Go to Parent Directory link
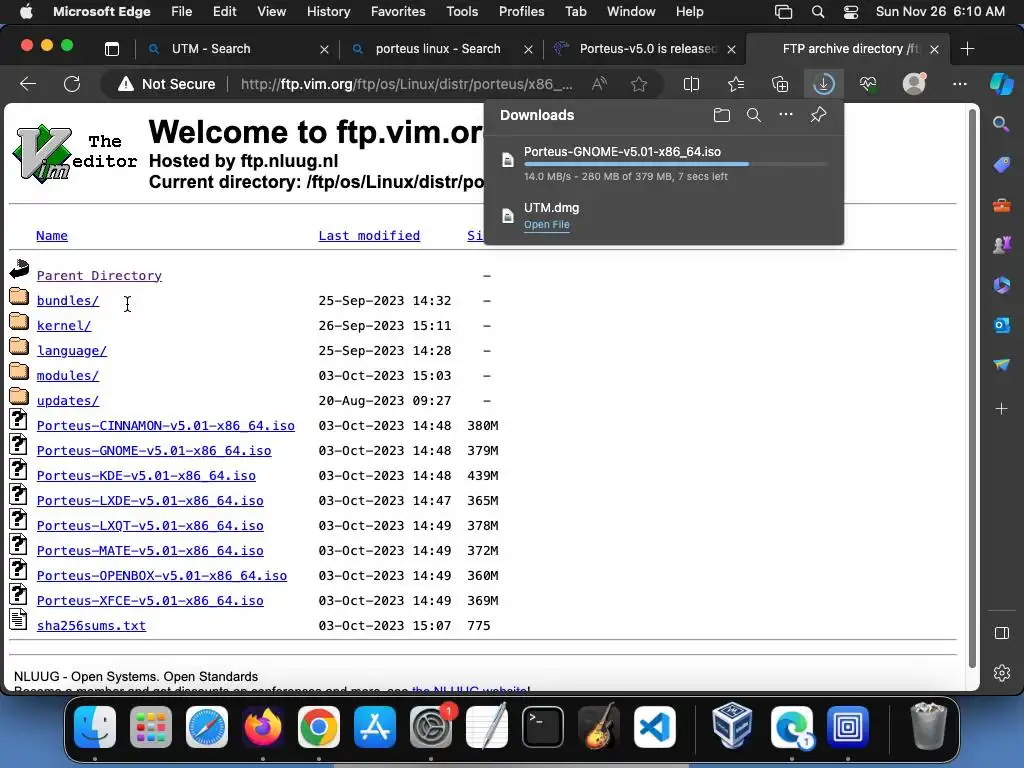1024x768 pixels. pyautogui.click(x=99, y=276)
